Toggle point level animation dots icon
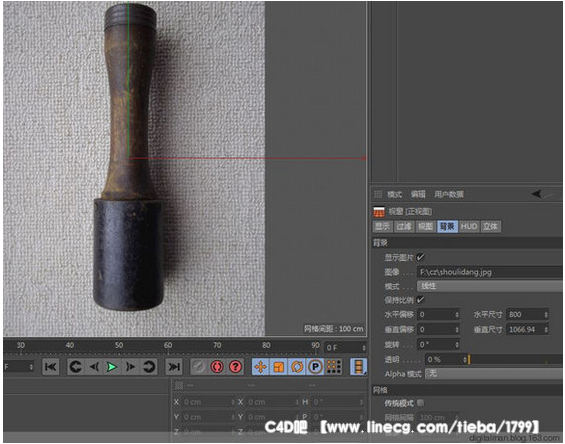 pos(334,367)
